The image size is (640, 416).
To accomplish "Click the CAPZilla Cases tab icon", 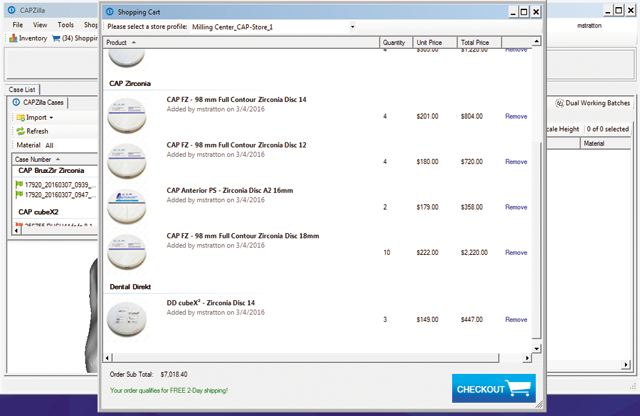I will point(16,102).
